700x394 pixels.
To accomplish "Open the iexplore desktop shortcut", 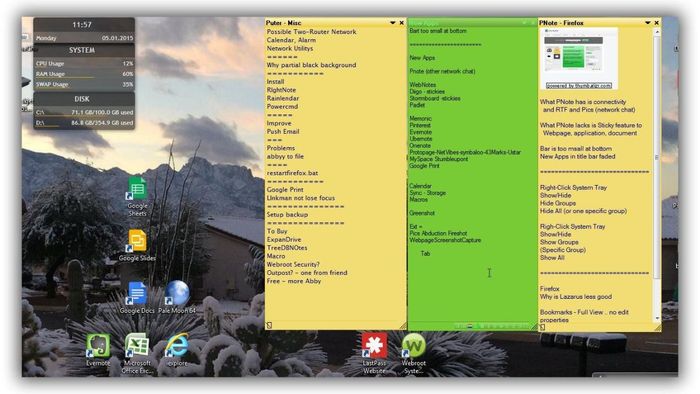I will point(177,349).
